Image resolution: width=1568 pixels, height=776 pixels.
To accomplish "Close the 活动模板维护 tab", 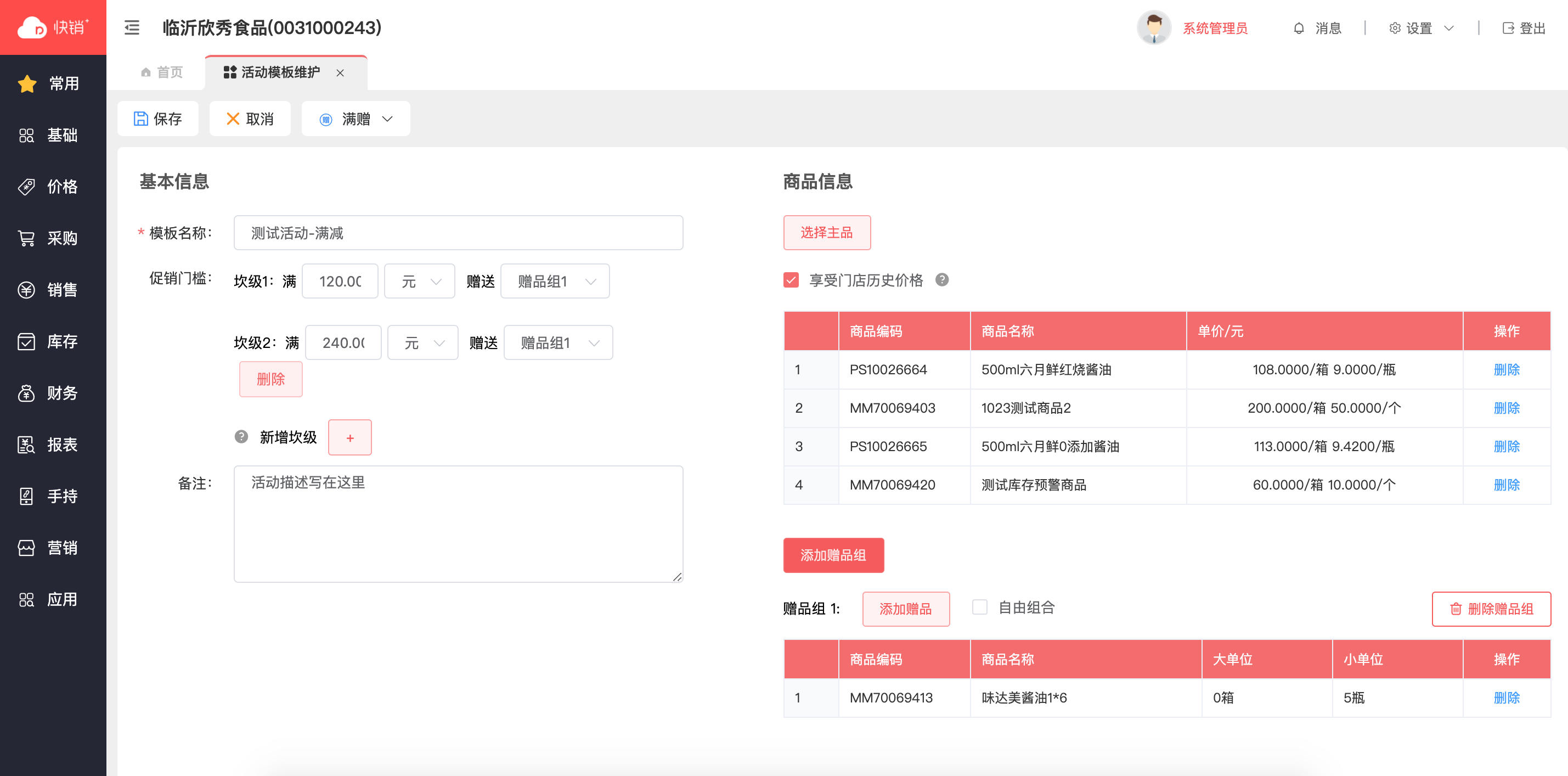I will [340, 72].
